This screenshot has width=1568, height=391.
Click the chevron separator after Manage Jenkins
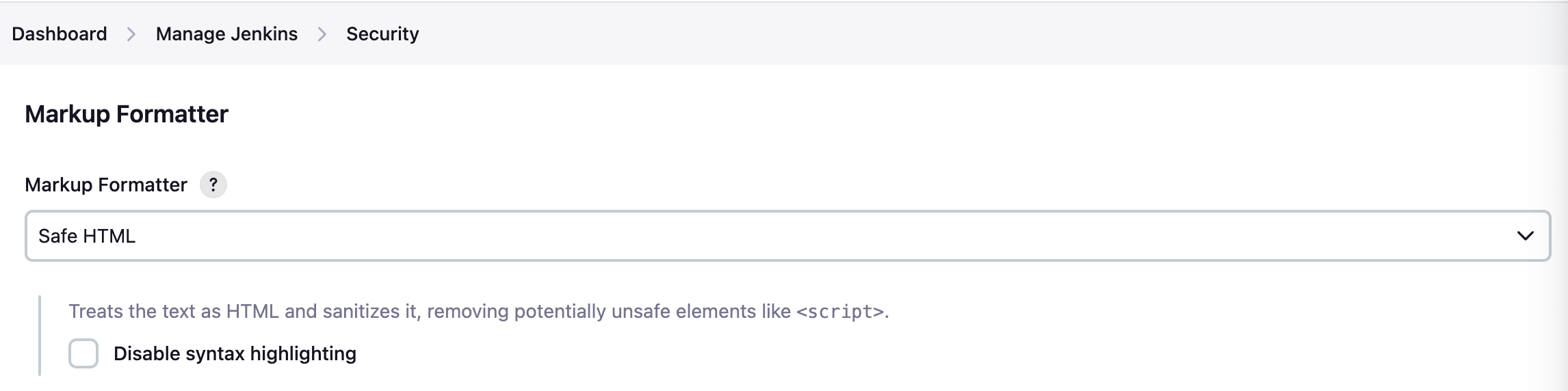click(x=322, y=34)
